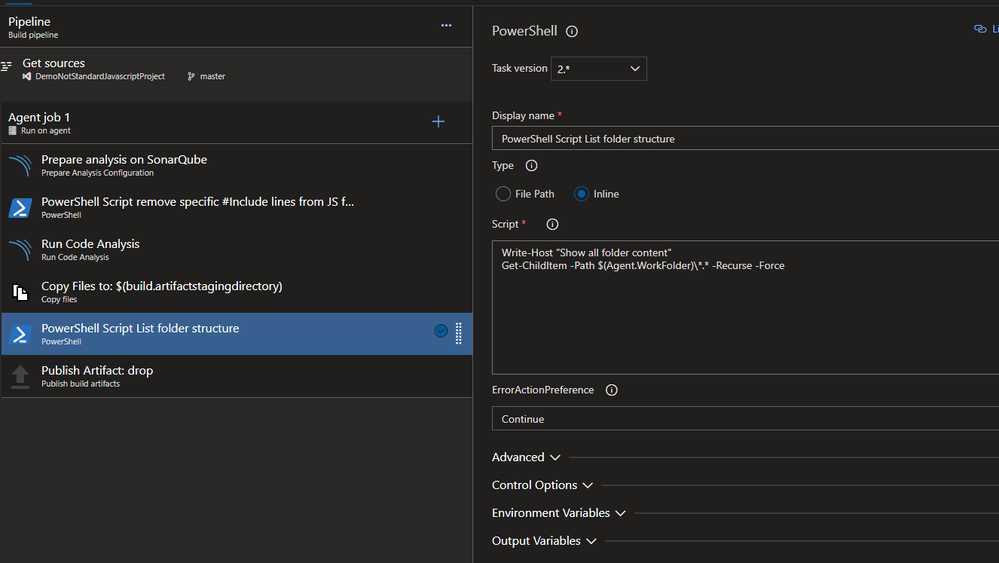Select PowerShell Script List folder structure task

236,334
